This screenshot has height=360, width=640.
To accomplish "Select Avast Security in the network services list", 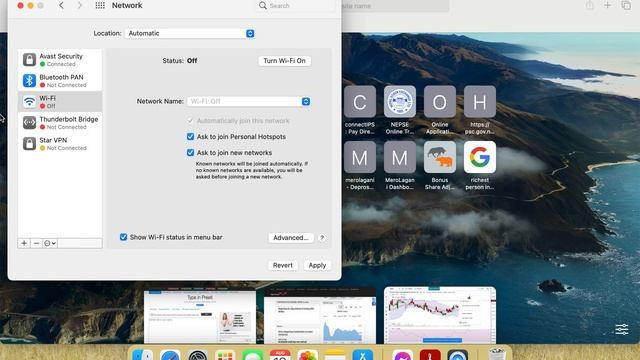I will [60, 60].
